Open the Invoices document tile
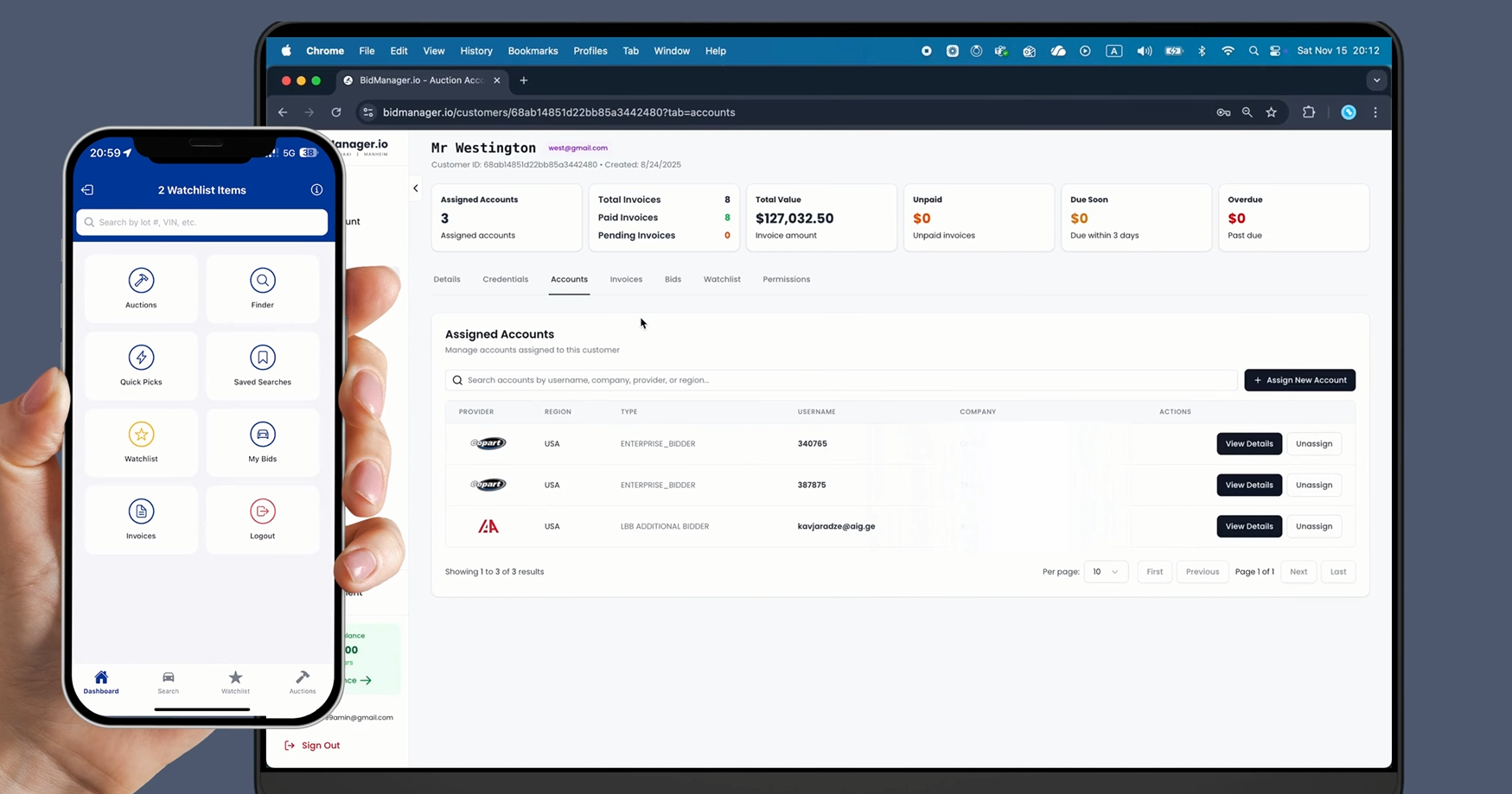The image size is (1512, 794). (x=141, y=519)
